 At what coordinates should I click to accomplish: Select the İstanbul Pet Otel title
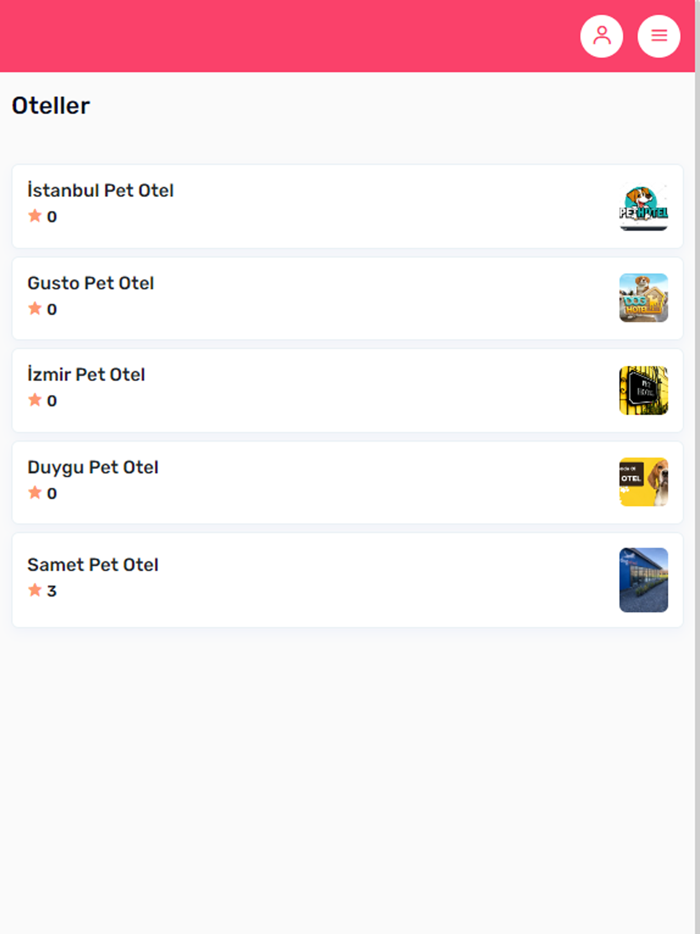100,190
